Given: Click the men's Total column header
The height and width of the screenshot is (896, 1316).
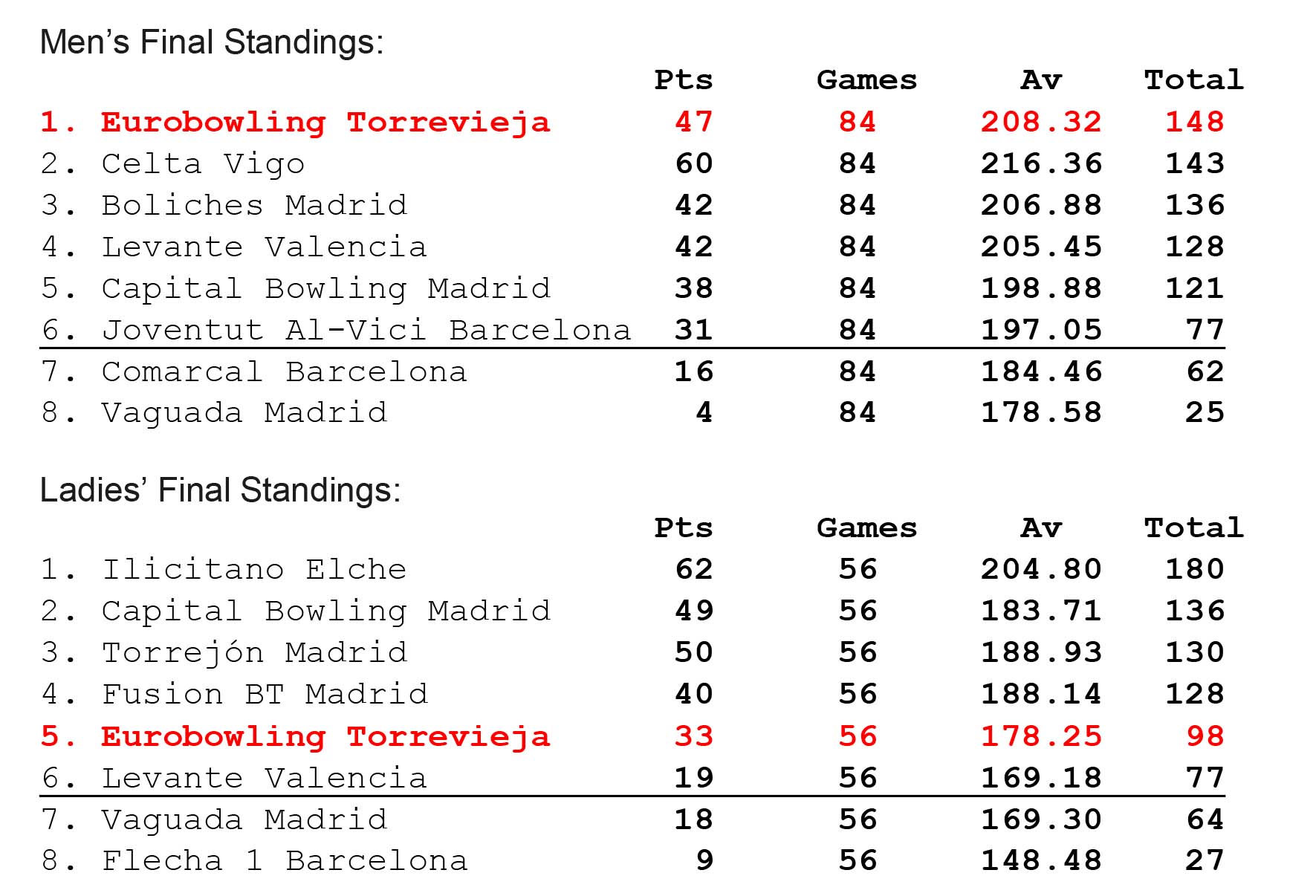Looking at the screenshot, I should [x=1194, y=80].
